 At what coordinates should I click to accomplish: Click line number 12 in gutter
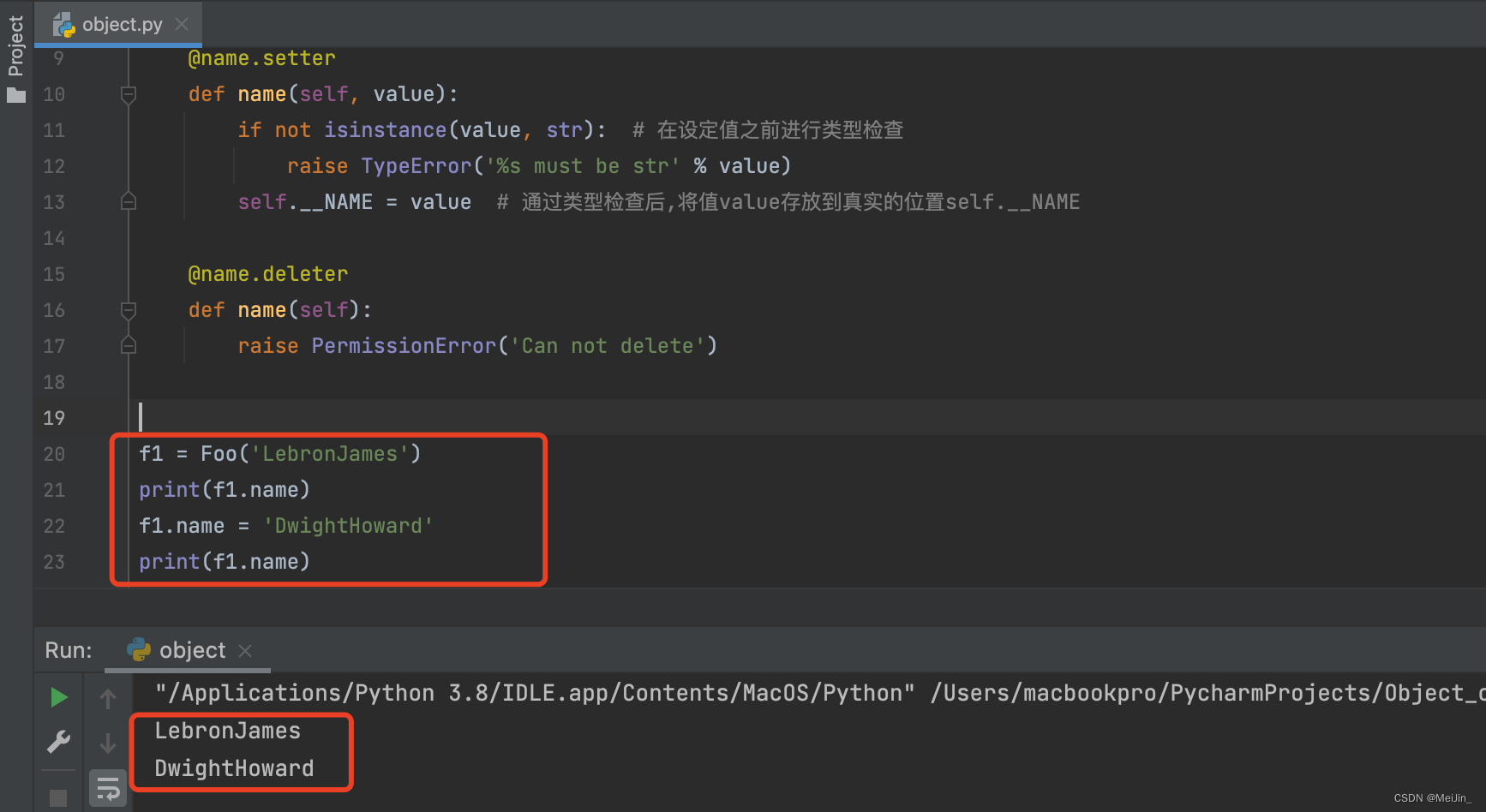coord(54,166)
